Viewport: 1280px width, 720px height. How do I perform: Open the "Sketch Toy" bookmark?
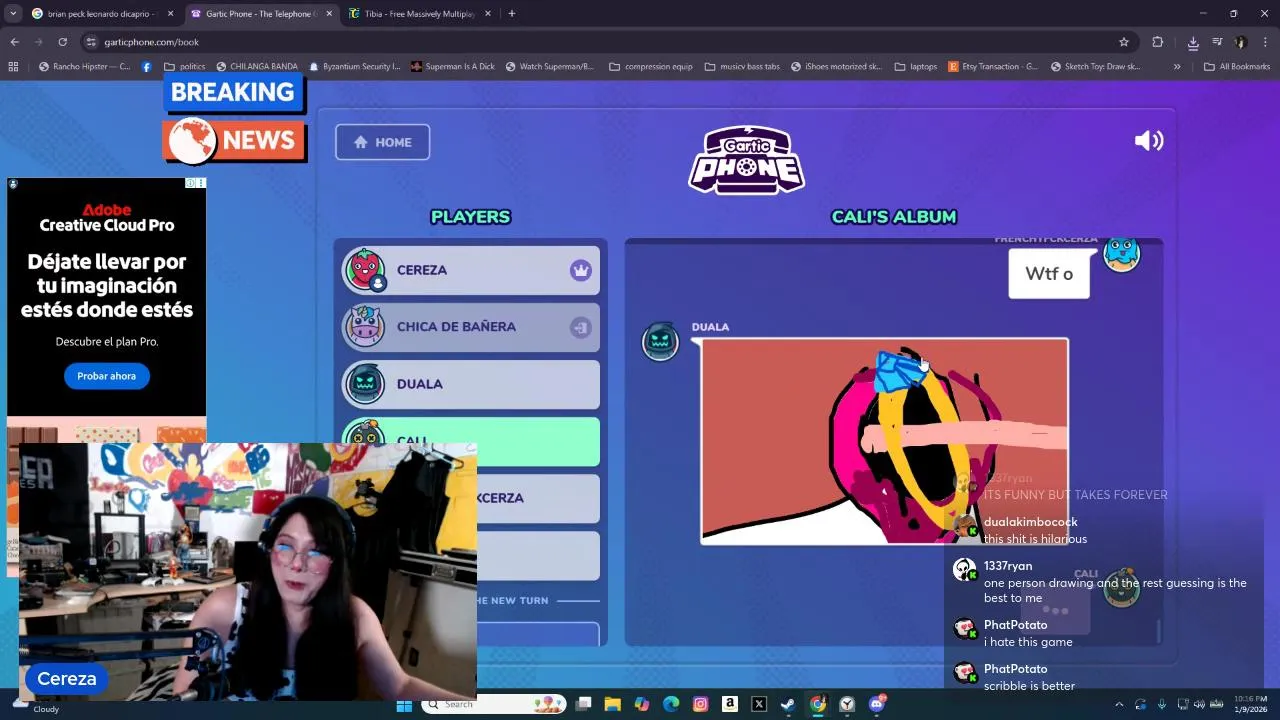tap(1095, 67)
